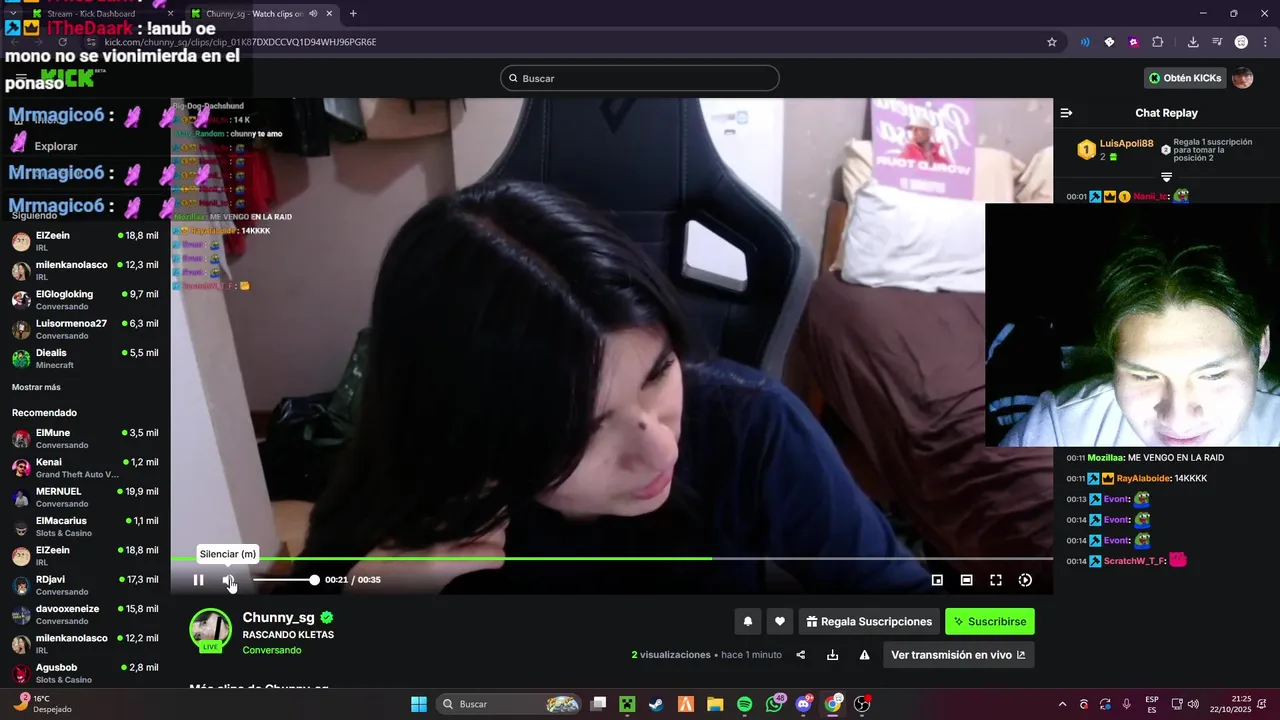Open ElMacarius Slots & Casino channel
The height and width of the screenshot is (720, 1280).
tap(85, 526)
